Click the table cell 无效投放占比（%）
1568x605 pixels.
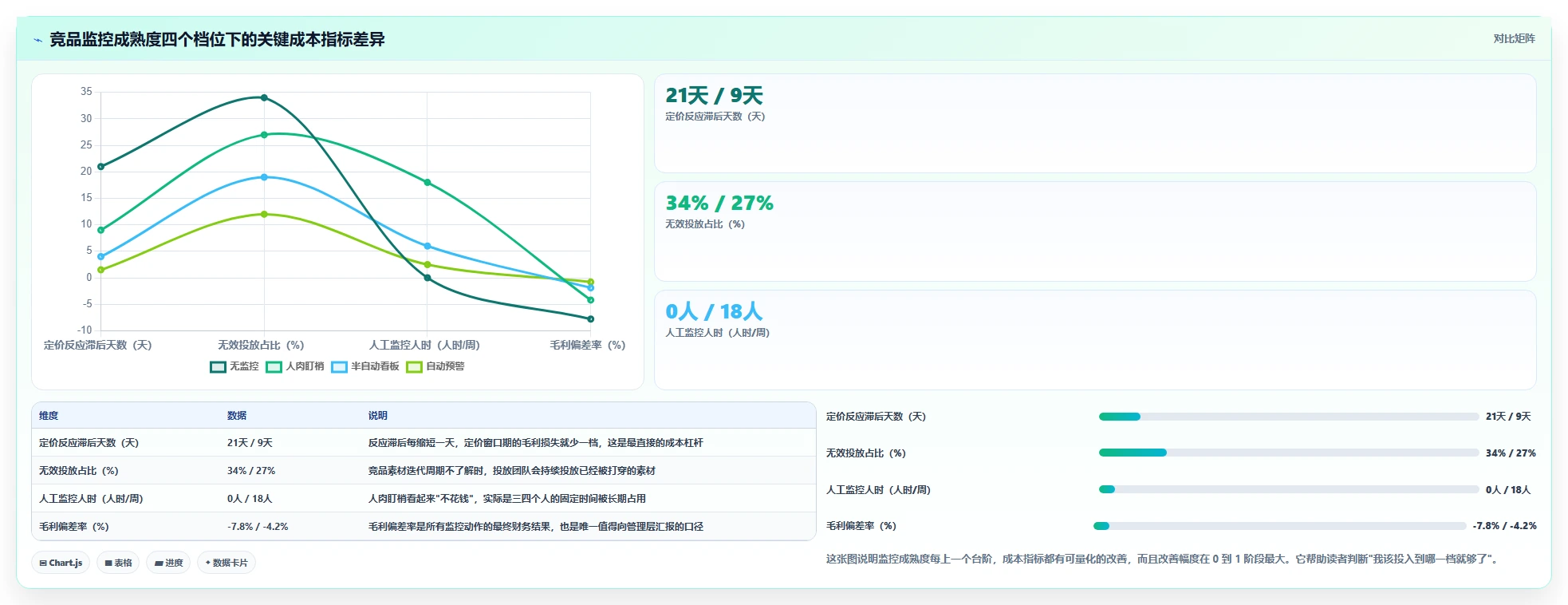(78, 471)
